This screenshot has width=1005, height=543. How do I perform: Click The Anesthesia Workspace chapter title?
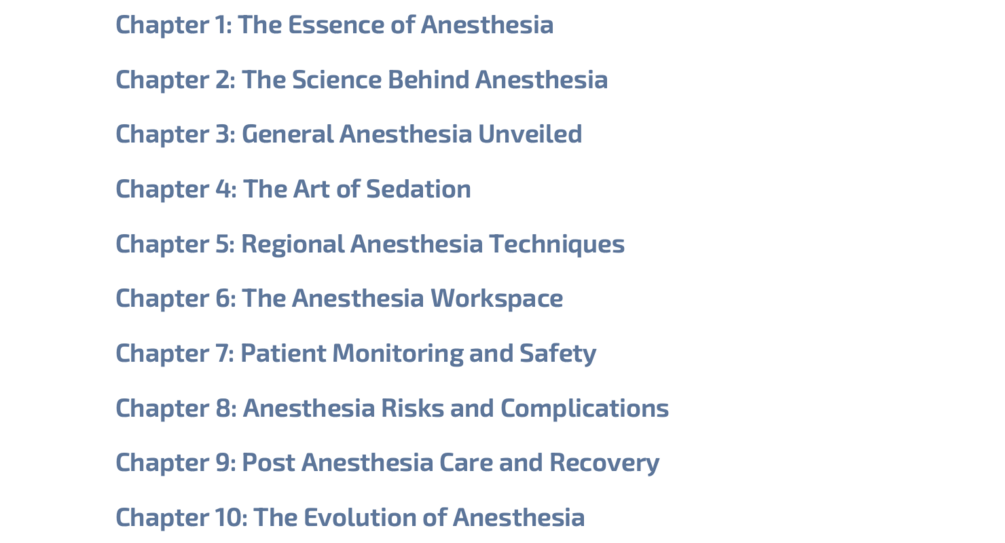point(339,299)
